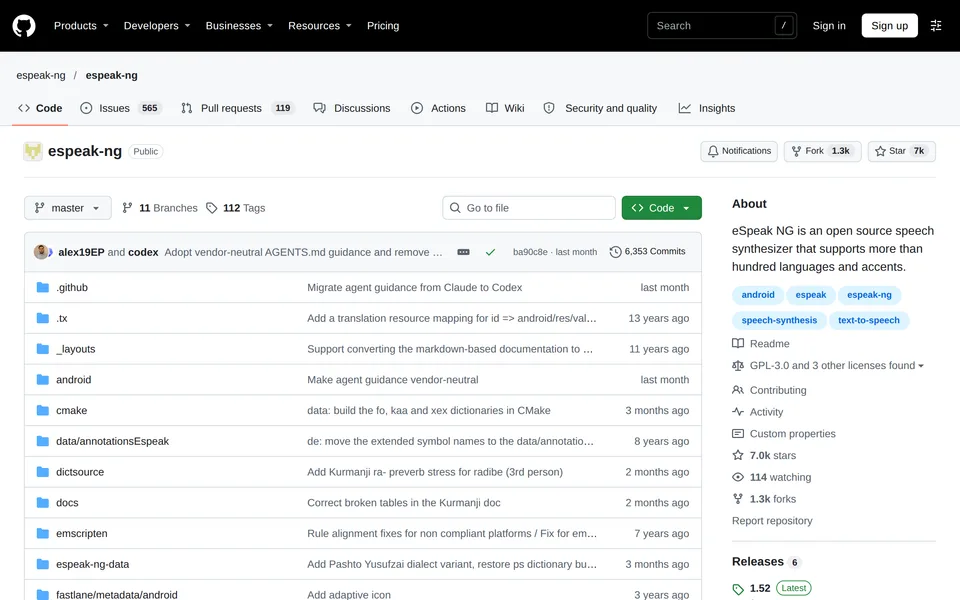Click the Discussions speech bubble icon
Screen dimensions: 960x600
tap(319, 108)
